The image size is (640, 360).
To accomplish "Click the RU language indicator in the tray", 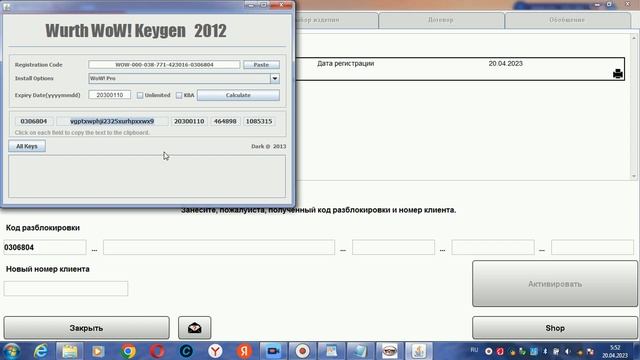I will [x=474, y=350].
